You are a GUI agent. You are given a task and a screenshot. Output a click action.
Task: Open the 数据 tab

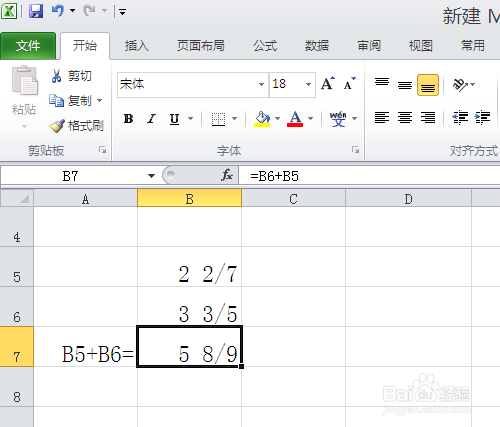click(x=317, y=46)
